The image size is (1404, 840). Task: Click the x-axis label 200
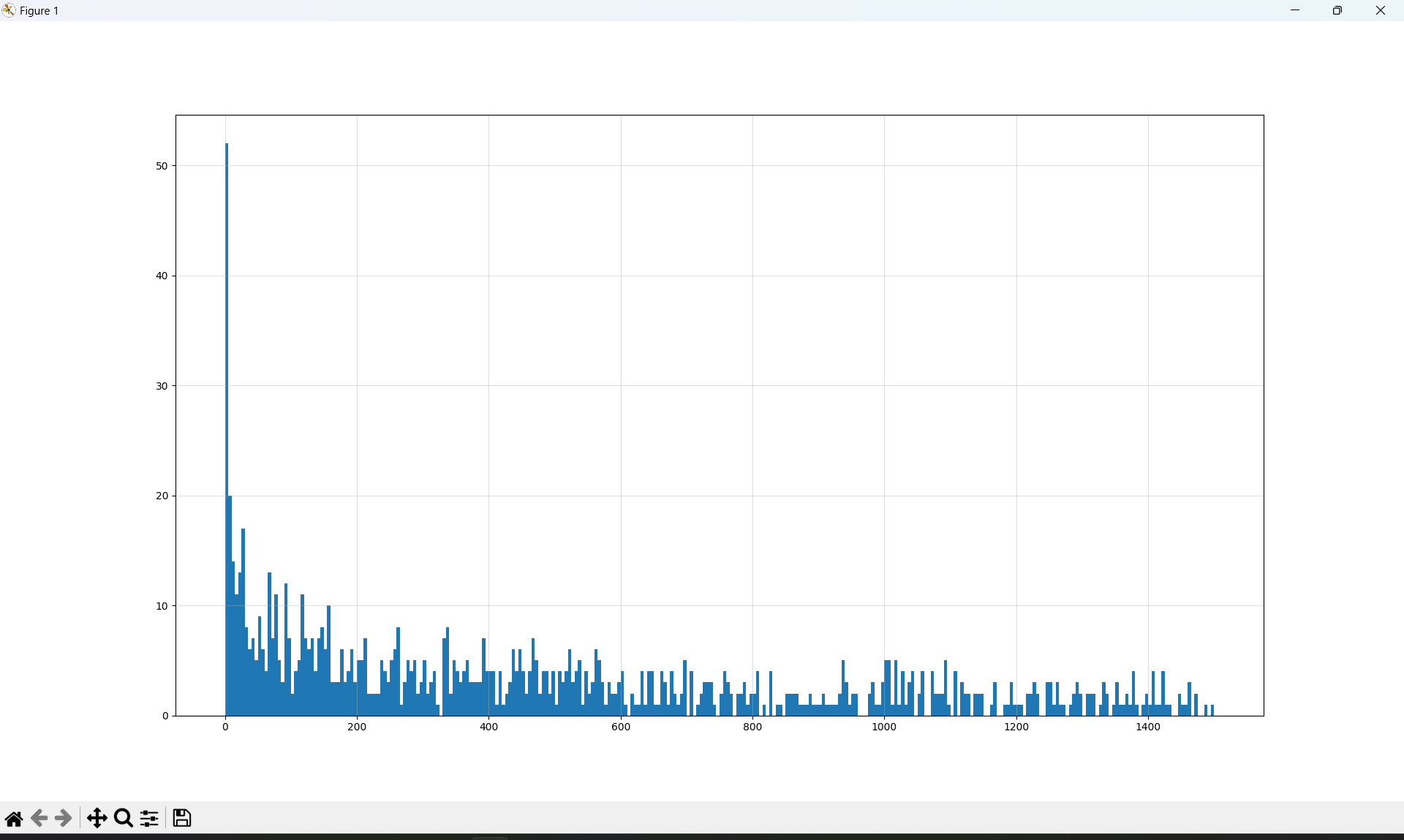pos(357,727)
